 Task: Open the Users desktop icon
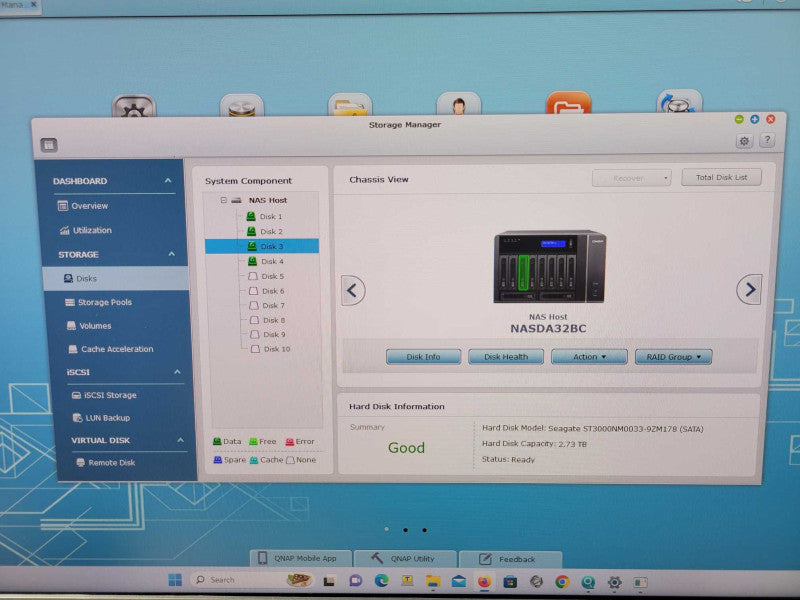pyautogui.click(x=459, y=104)
